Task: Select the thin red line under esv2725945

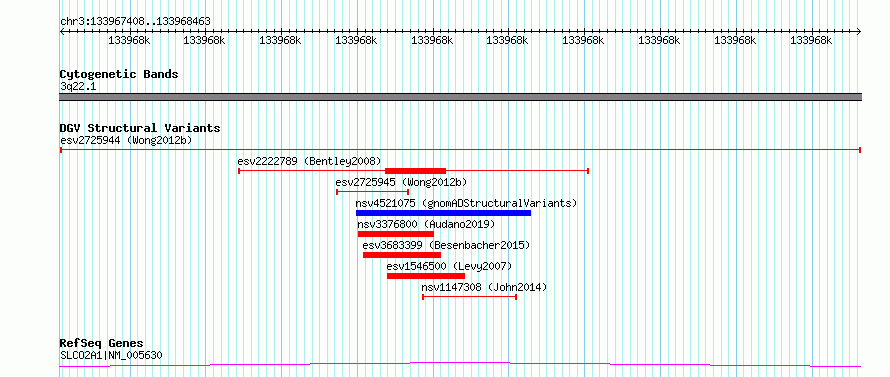Action: click(372, 192)
